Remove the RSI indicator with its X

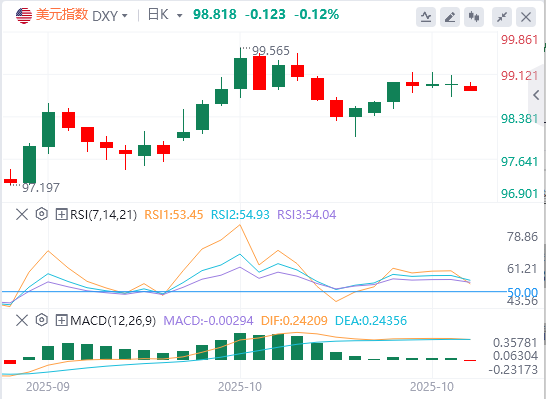coord(22,214)
